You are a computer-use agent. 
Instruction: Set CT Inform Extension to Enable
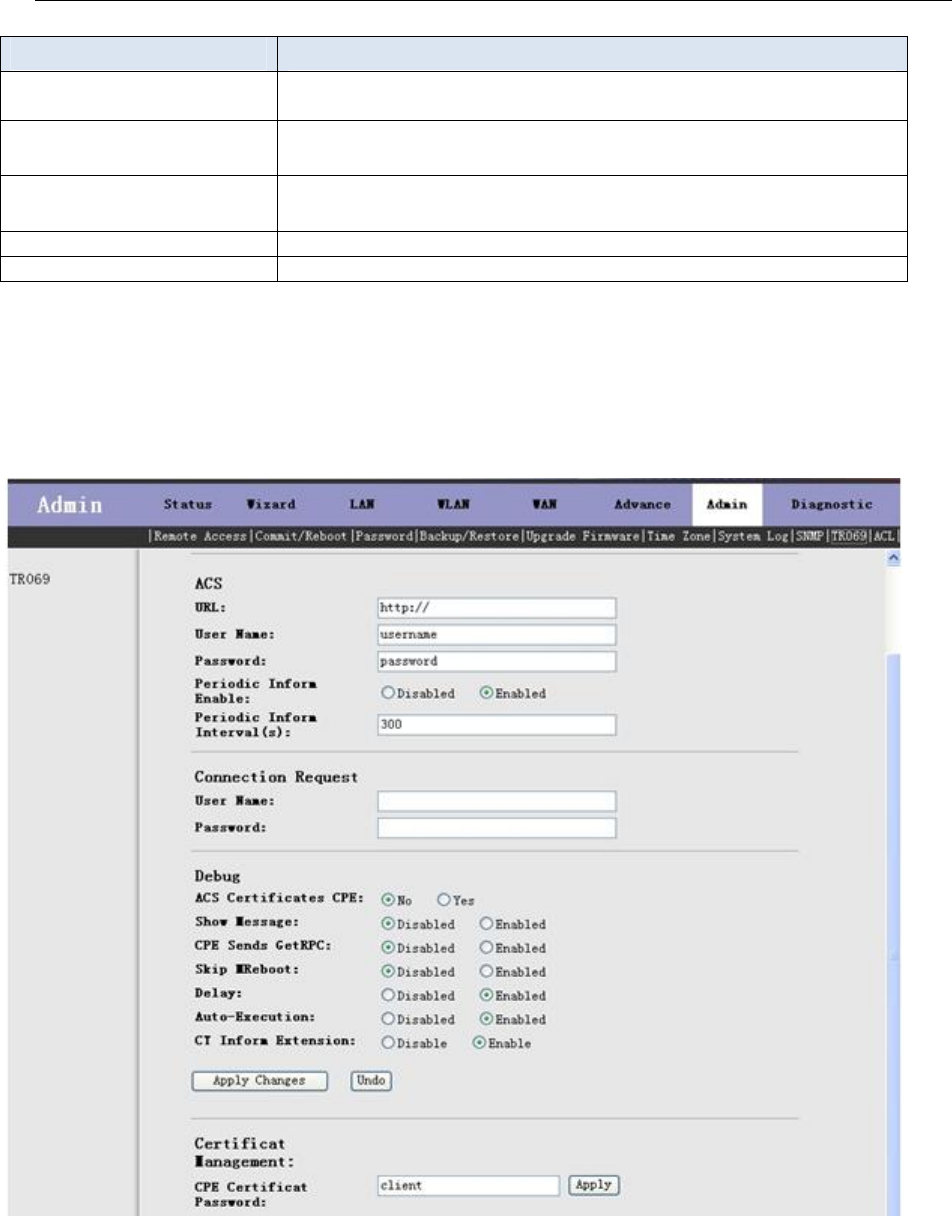click(x=480, y=1044)
